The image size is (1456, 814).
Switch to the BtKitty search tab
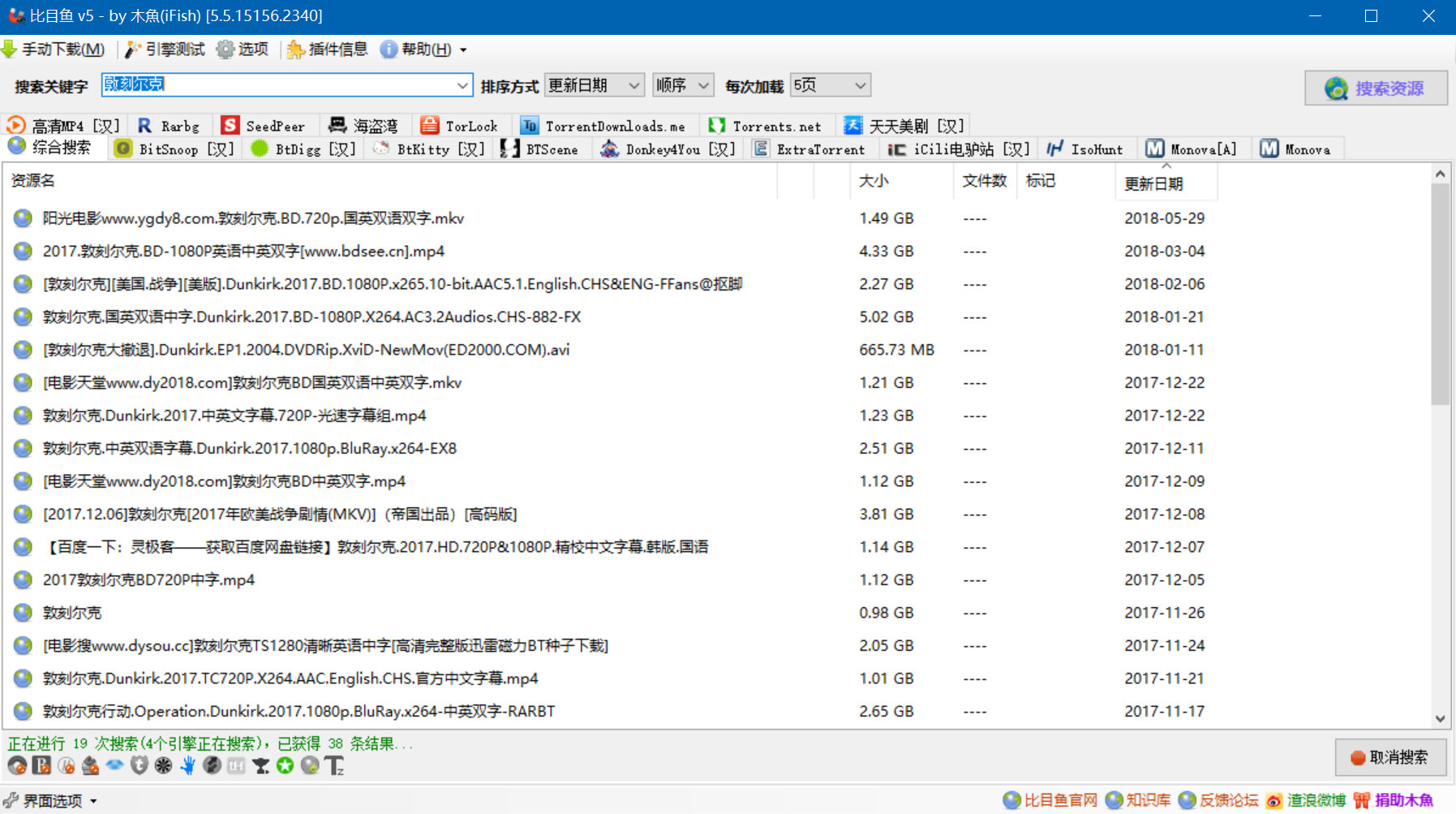click(x=427, y=149)
